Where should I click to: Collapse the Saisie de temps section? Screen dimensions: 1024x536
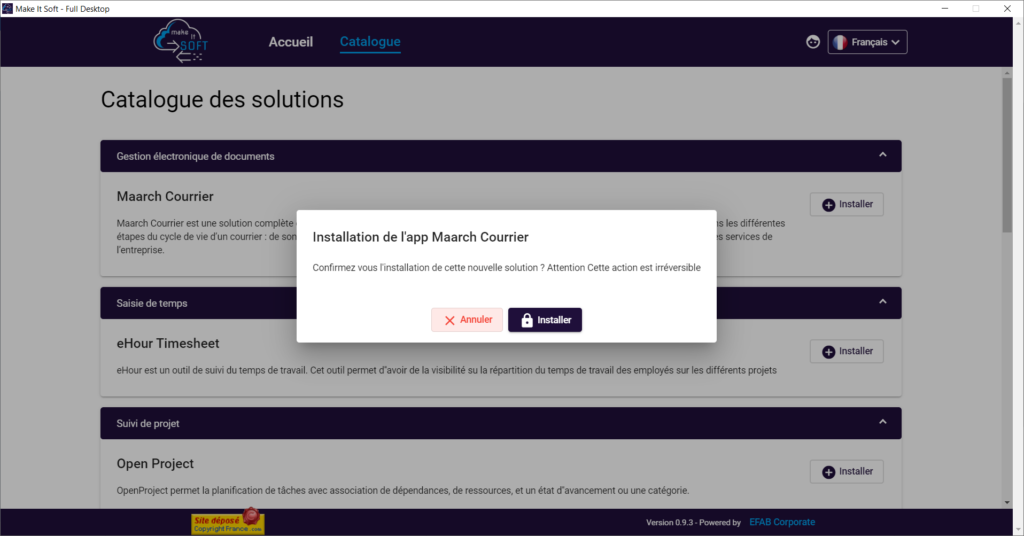pyautogui.click(x=882, y=302)
